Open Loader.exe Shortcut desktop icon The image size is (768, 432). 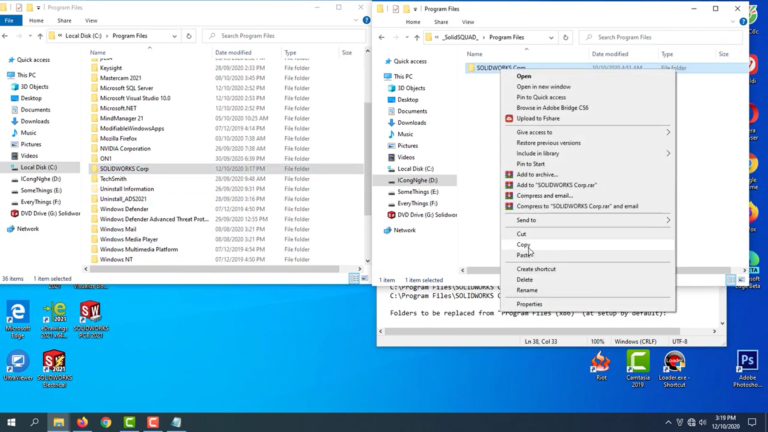click(x=674, y=368)
